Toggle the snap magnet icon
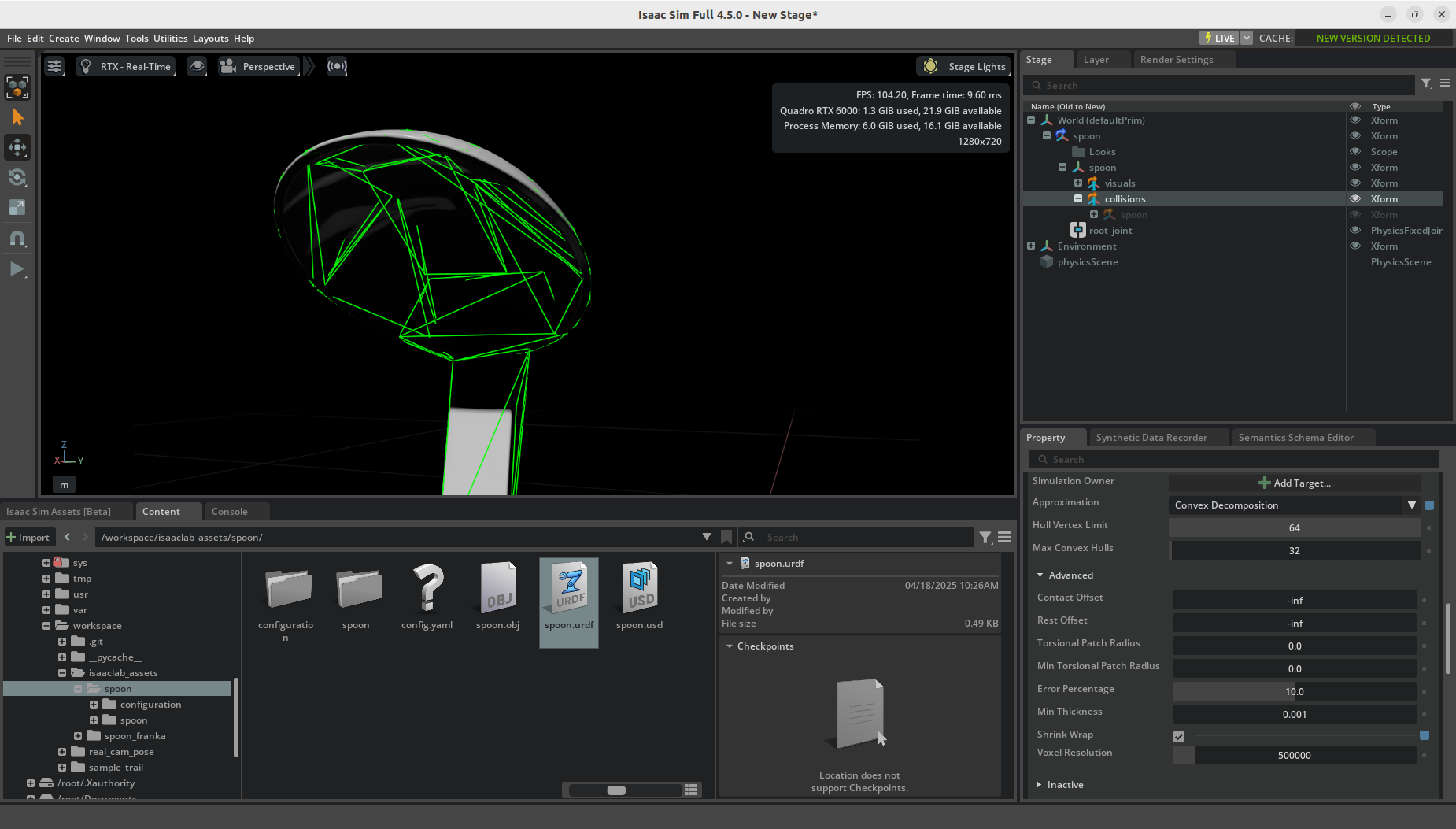Viewport: 1456px width, 829px height. pyautogui.click(x=17, y=238)
